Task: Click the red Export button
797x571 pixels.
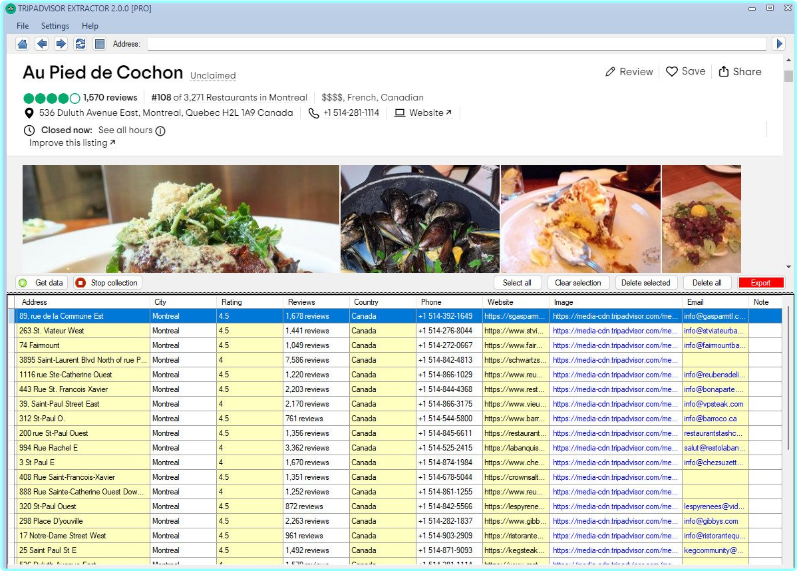Action: pos(760,283)
